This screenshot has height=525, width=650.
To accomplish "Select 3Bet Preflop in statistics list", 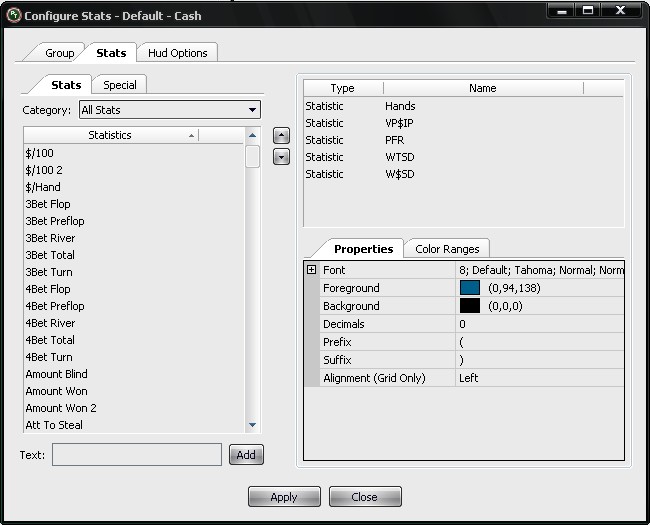I will pyautogui.click(x=134, y=221).
